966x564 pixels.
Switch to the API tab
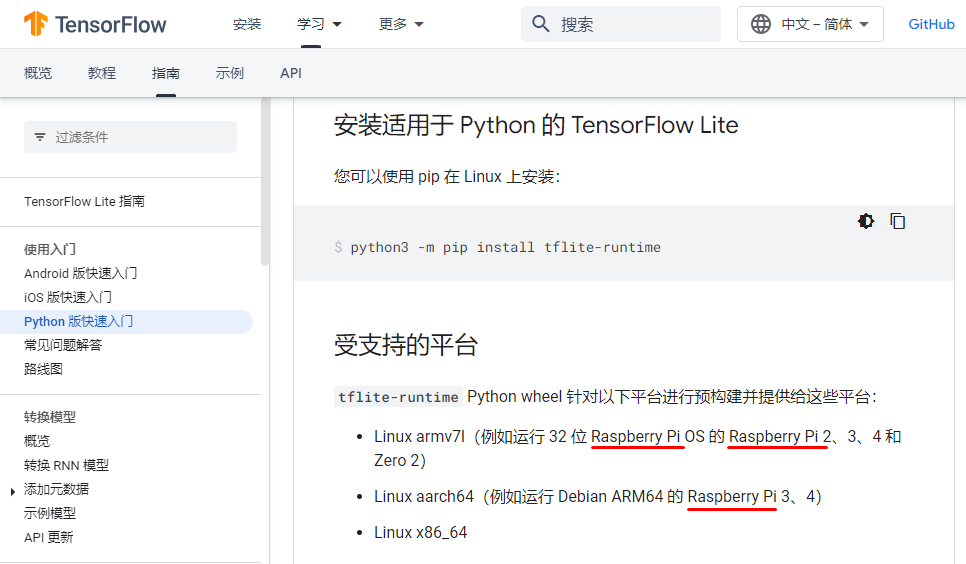(x=291, y=73)
